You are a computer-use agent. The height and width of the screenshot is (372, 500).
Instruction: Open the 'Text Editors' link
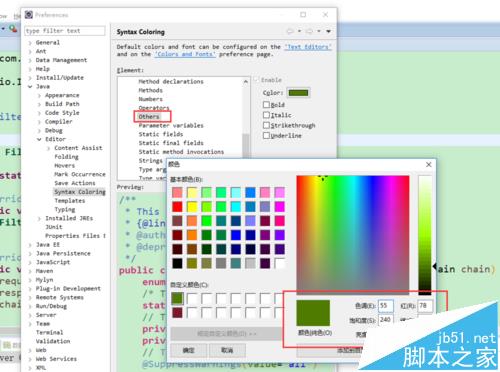tap(308, 47)
